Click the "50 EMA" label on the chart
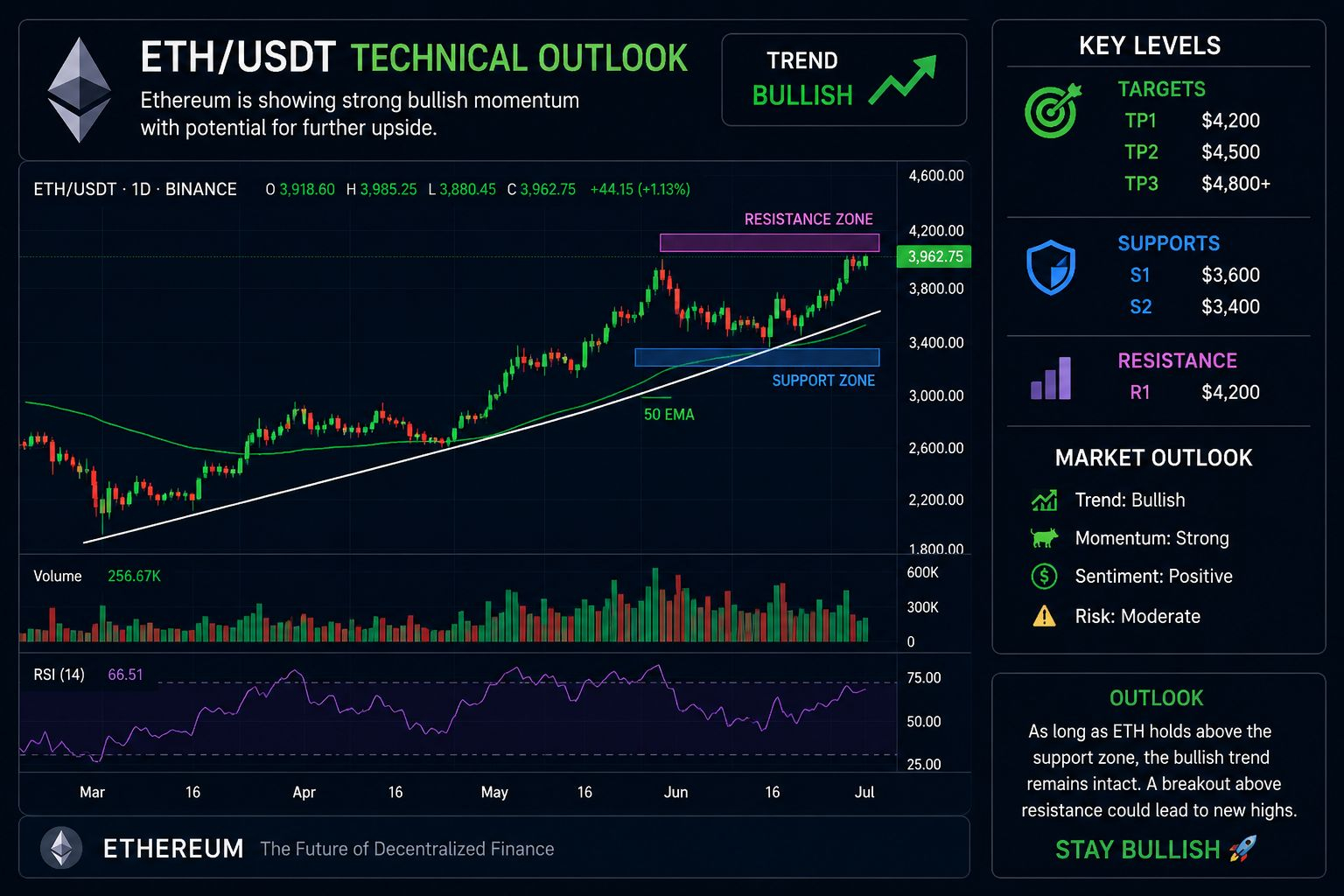 [669, 415]
